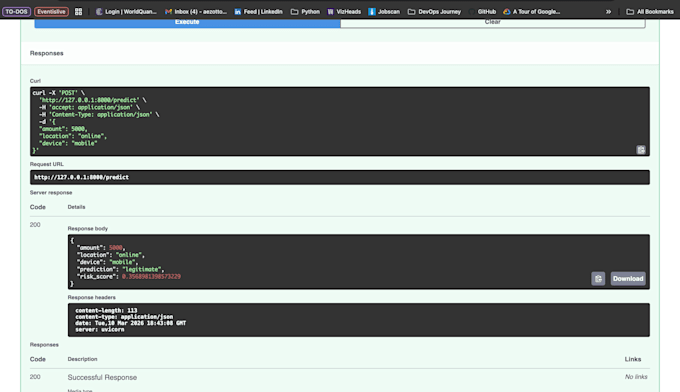The width and height of the screenshot is (680, 392).
Task: Click the "amount": 5000 line in response body
Action: coord(101,248)
